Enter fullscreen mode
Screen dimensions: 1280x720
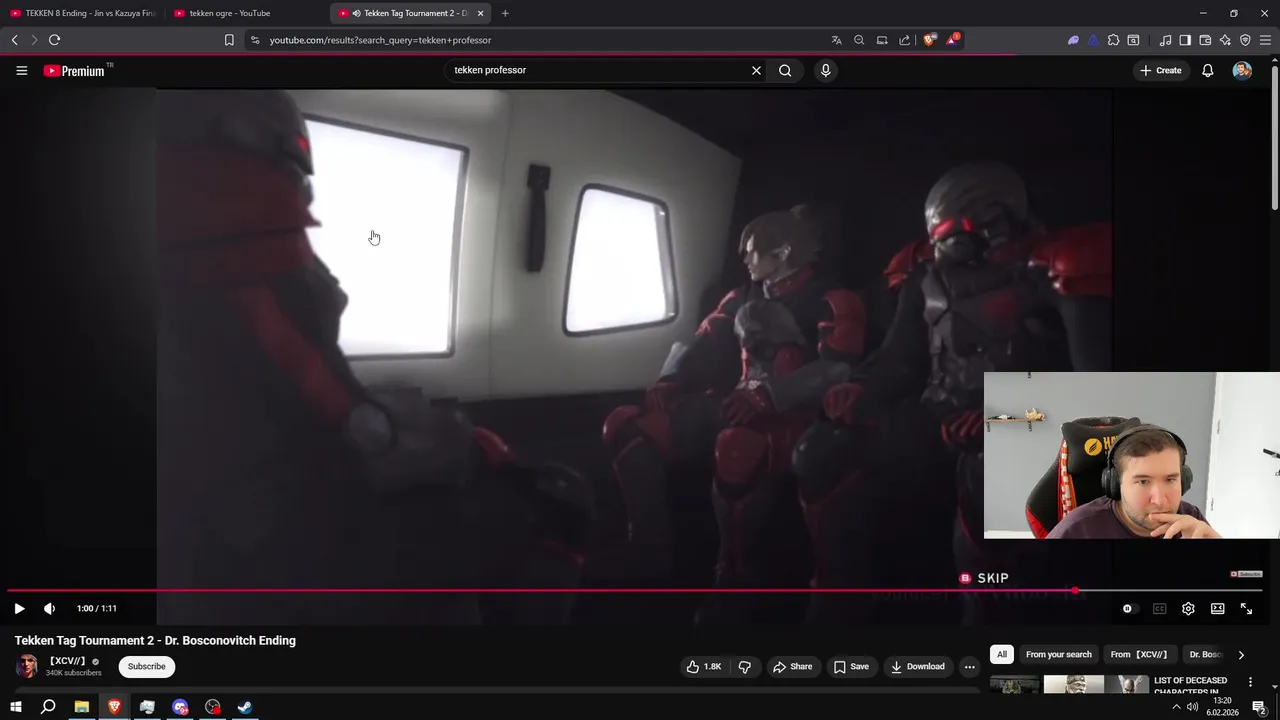[1246, 608]
